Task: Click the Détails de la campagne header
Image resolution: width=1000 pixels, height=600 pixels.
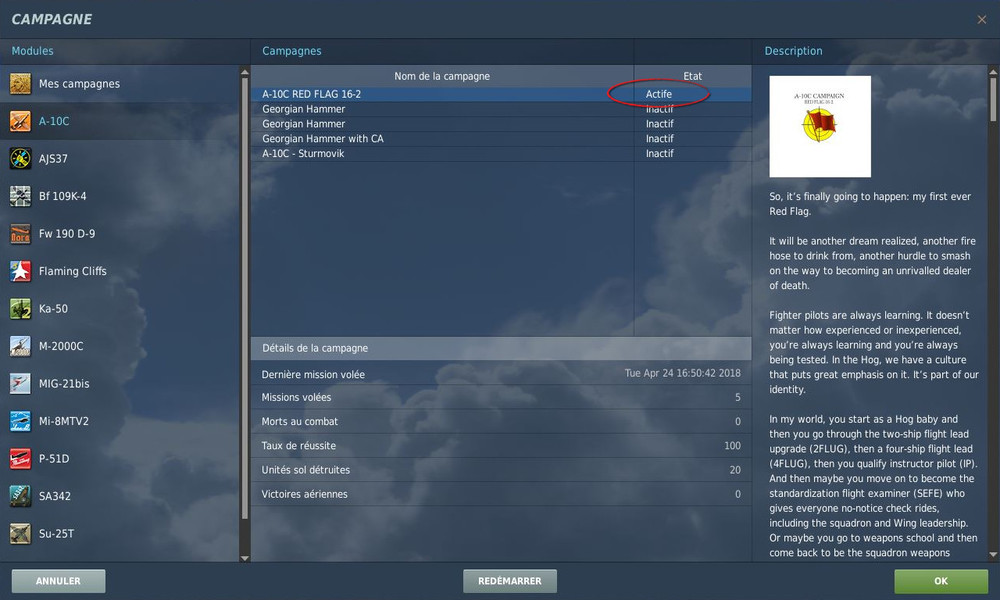Action: click(501, 348)
